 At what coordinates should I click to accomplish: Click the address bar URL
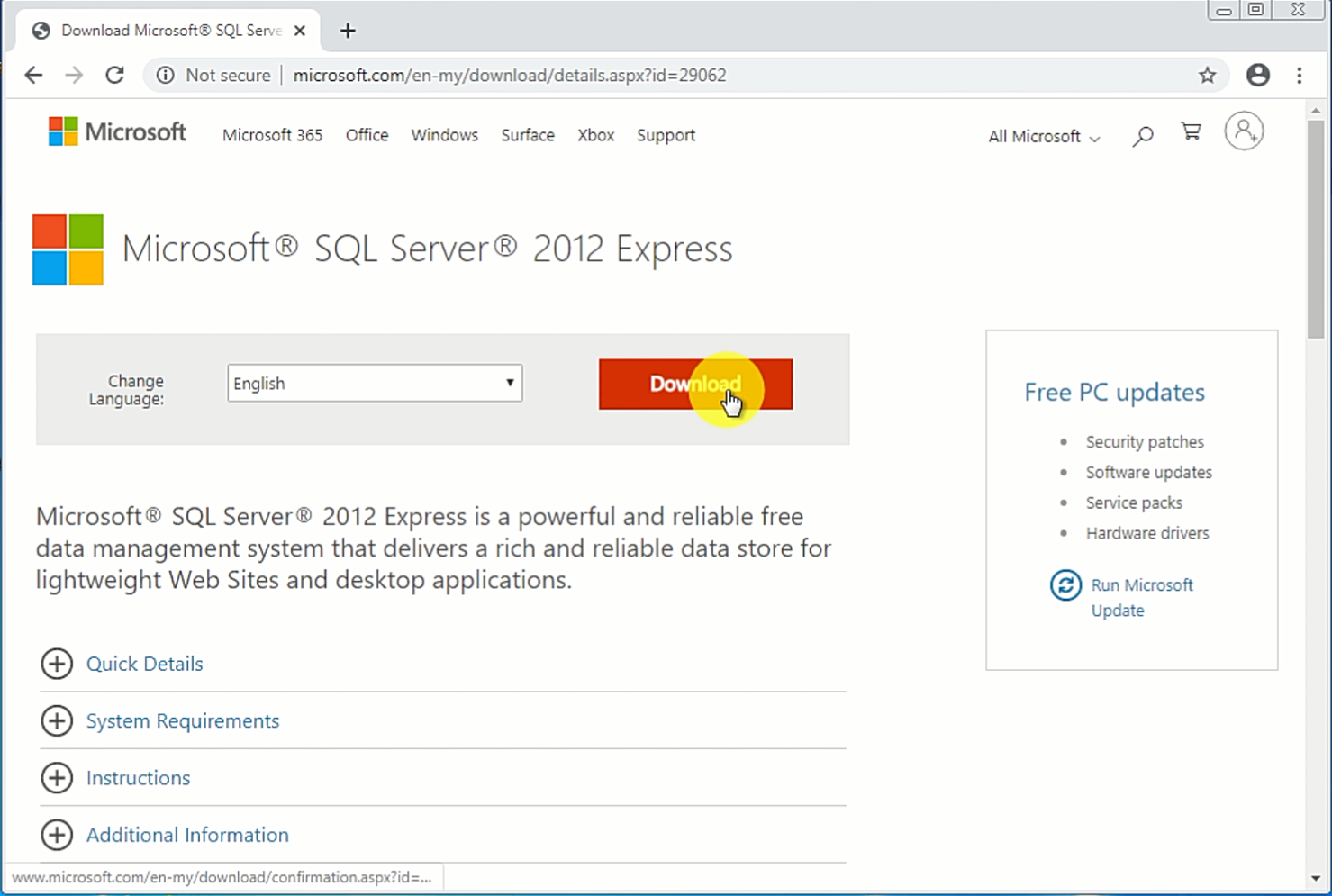(510, 76)
